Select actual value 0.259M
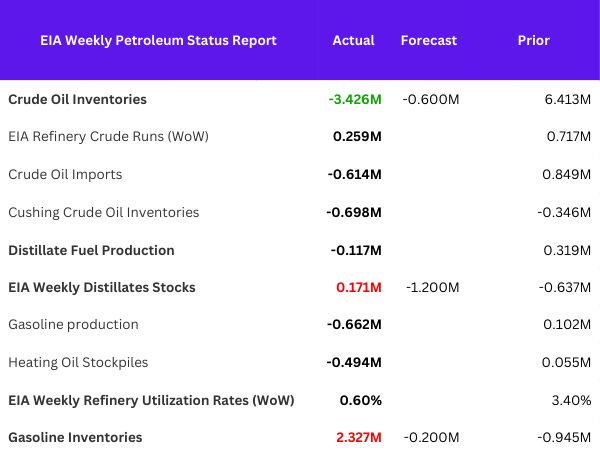This screenshot has height=450, width=600. click(357, 137)
